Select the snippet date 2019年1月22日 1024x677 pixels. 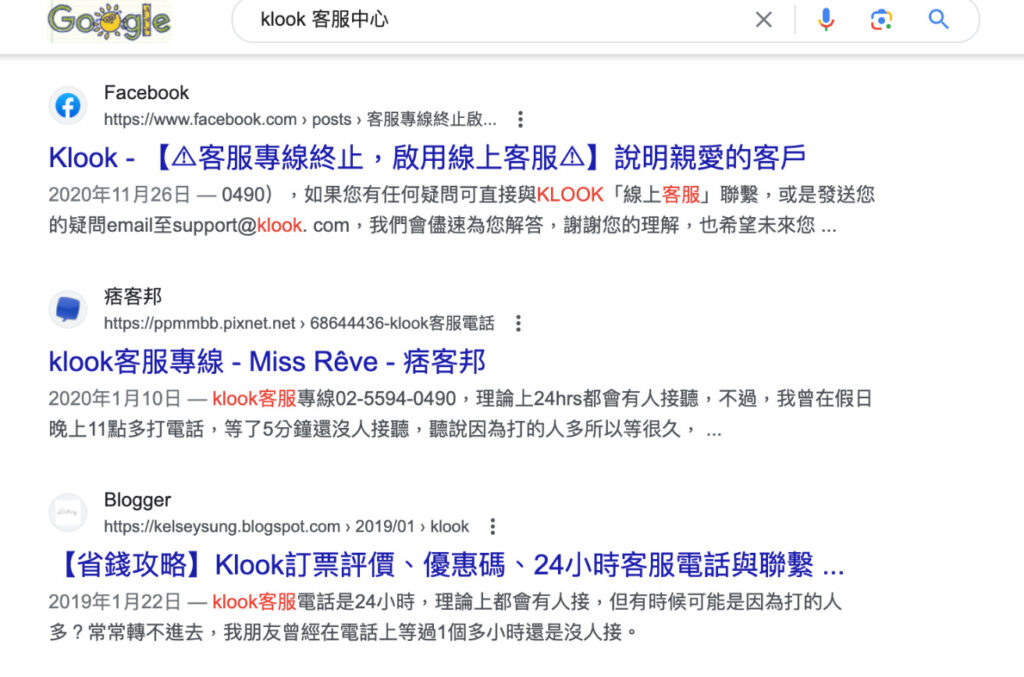[x=114, y=601]
